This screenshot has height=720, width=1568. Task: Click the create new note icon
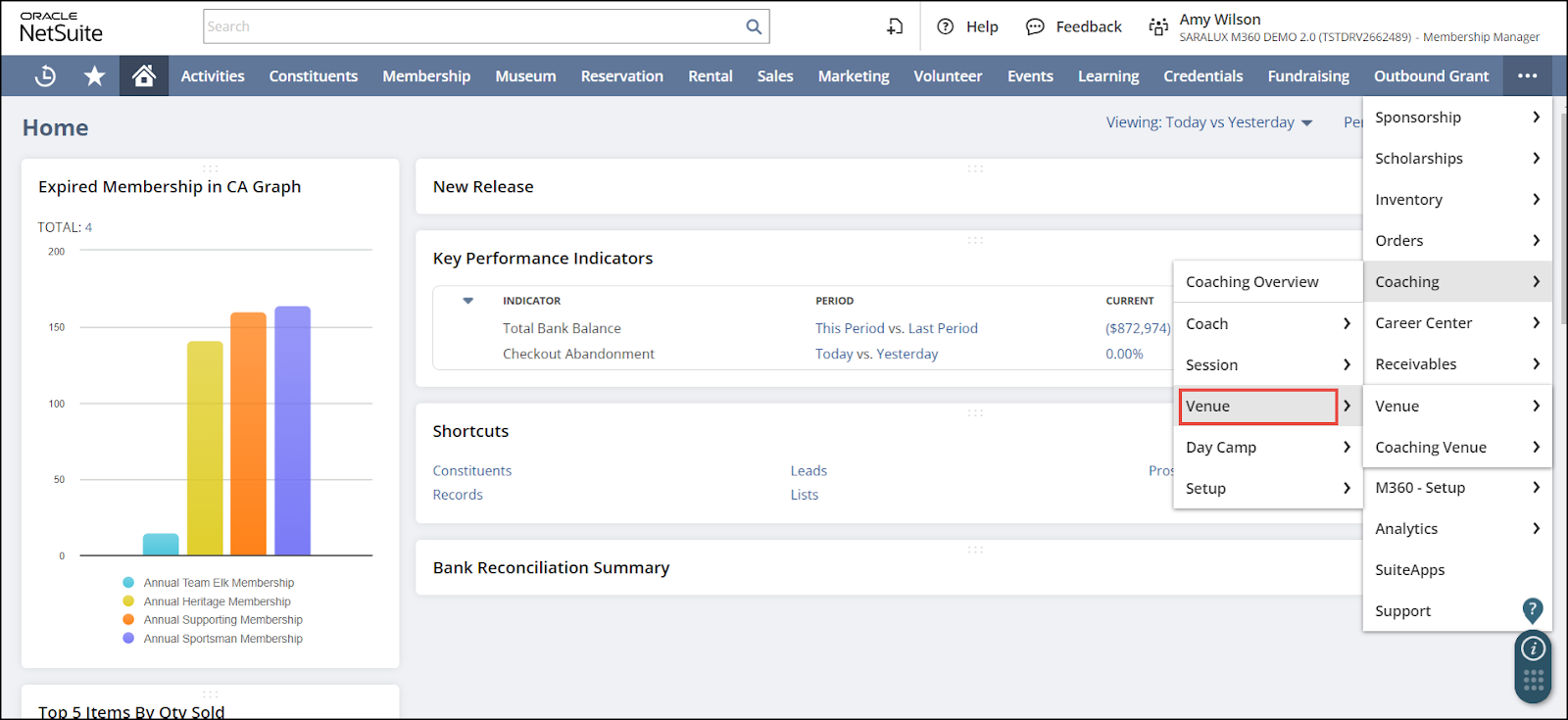895,26
